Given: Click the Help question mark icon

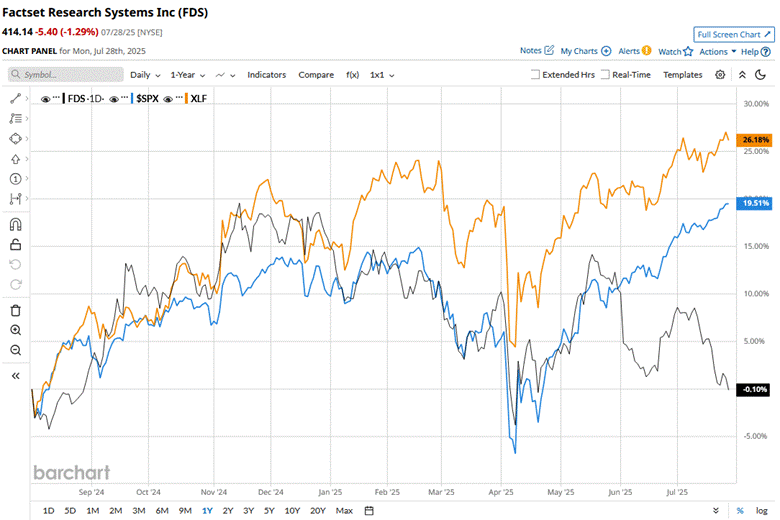Looking at the screenshot, I should pyautogui.click(x=766, y=52).
